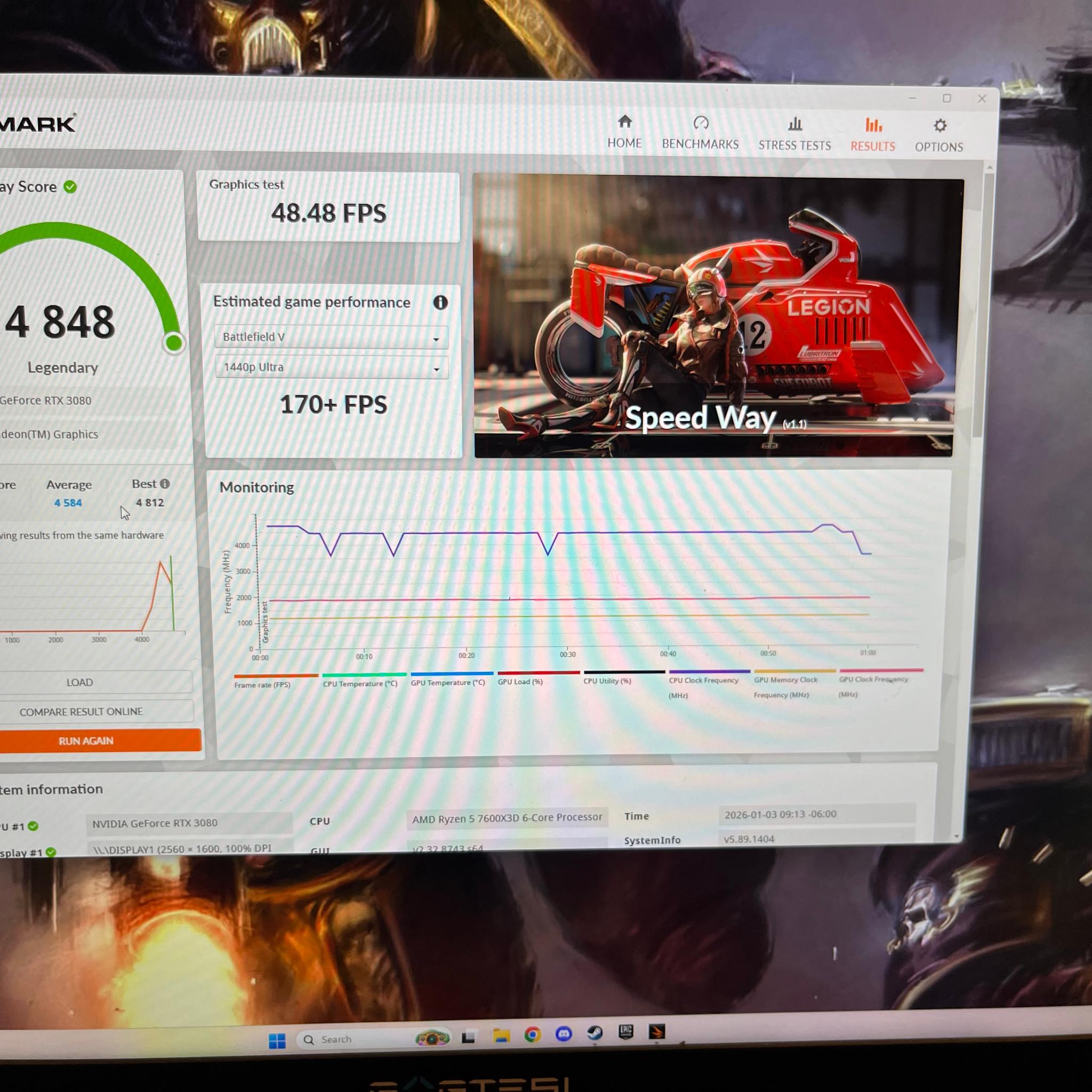Open Discord from taskbar
The width and height of the screenshot is (1092, 1092).
(x=564, y=1034)
